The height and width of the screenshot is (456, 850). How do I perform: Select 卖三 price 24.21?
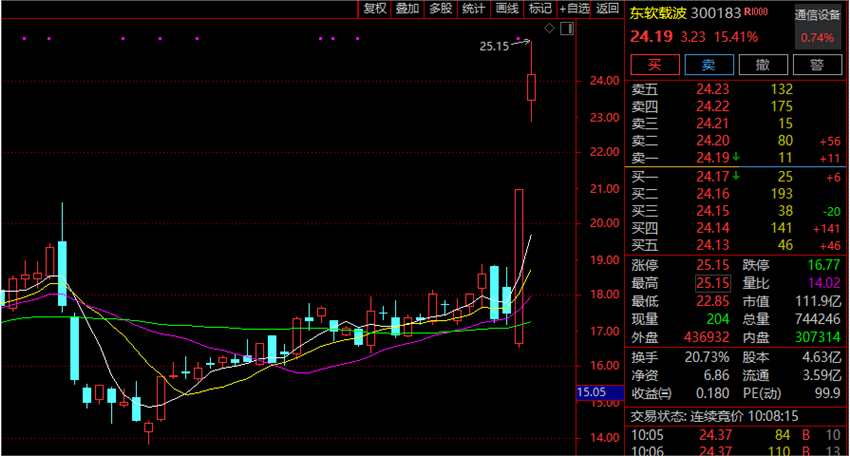[712, 124]
